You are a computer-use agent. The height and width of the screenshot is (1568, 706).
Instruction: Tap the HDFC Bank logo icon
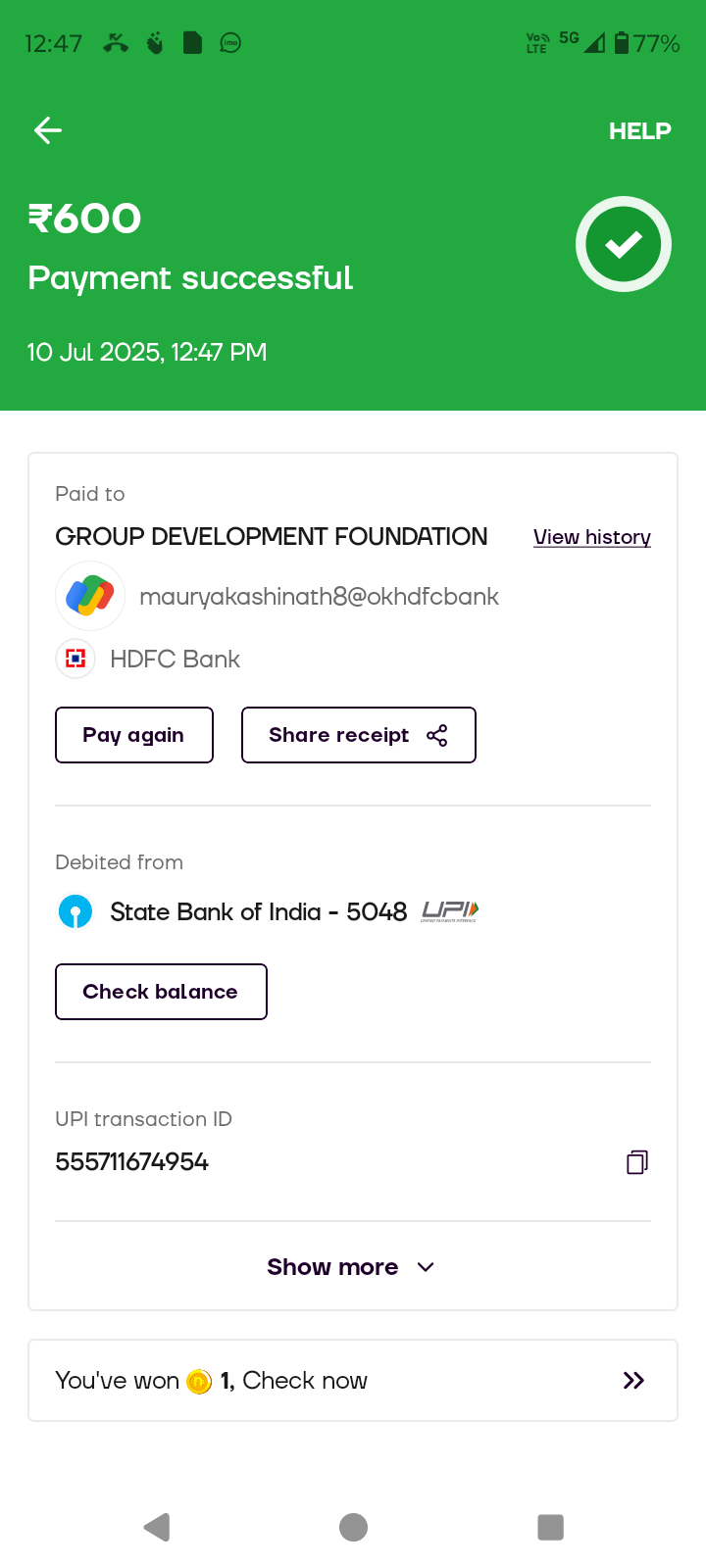pos(76,659)
